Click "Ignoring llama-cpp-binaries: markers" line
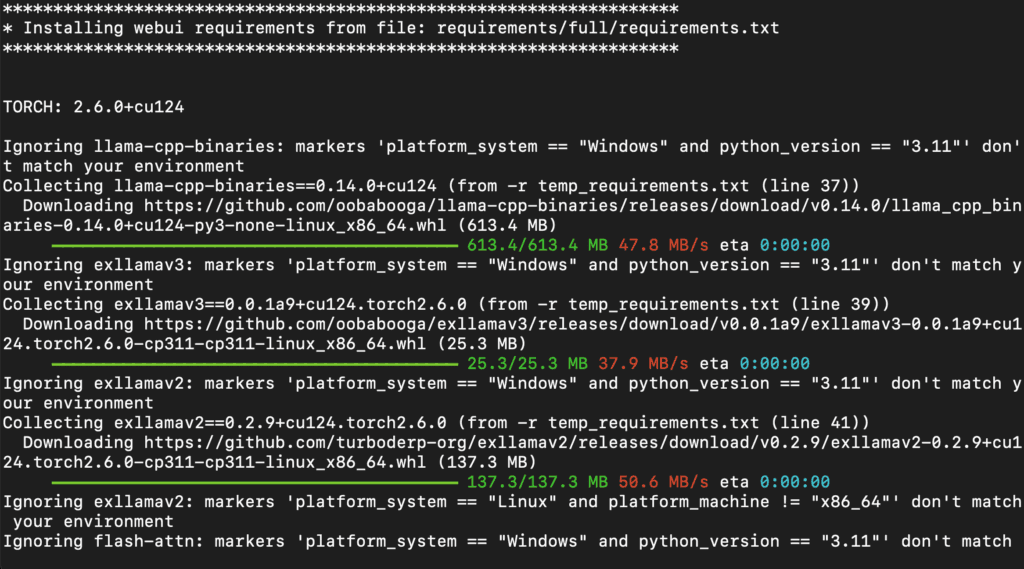Image resolution: width=1024 pixels, height=569 pixels. click(x=511, y=146)
